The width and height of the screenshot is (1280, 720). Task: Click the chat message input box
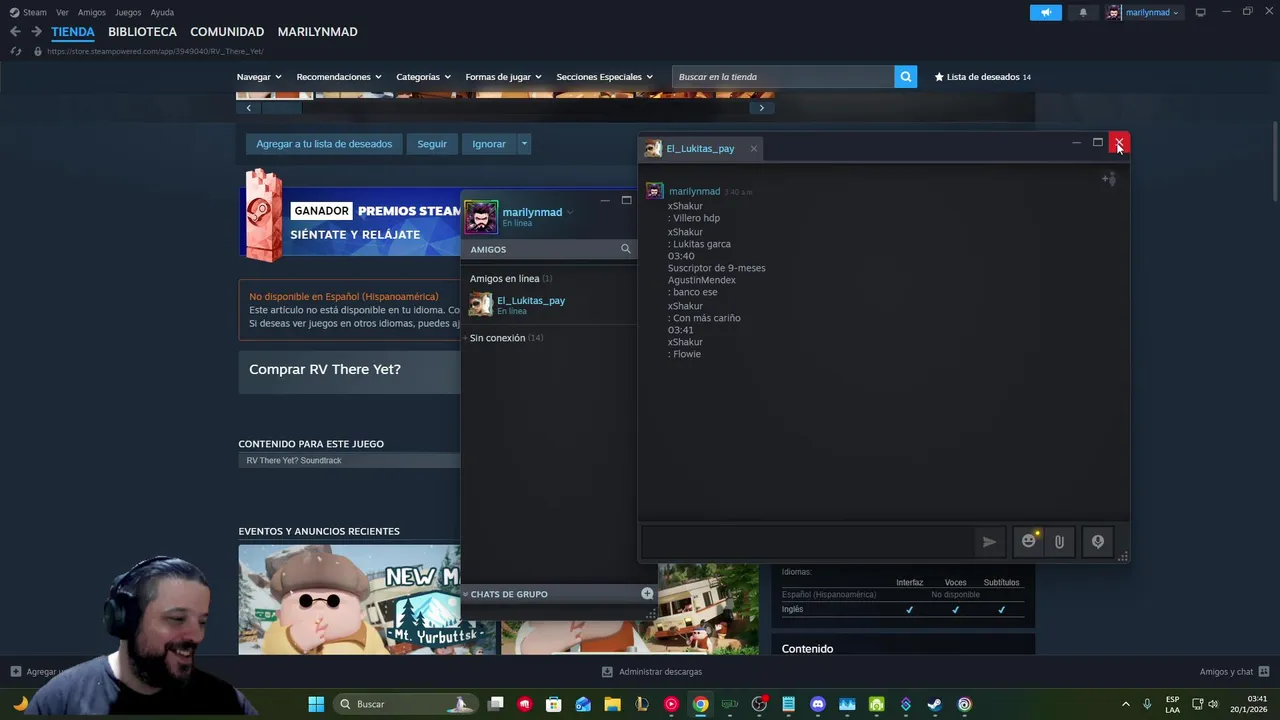click(807, 541)
